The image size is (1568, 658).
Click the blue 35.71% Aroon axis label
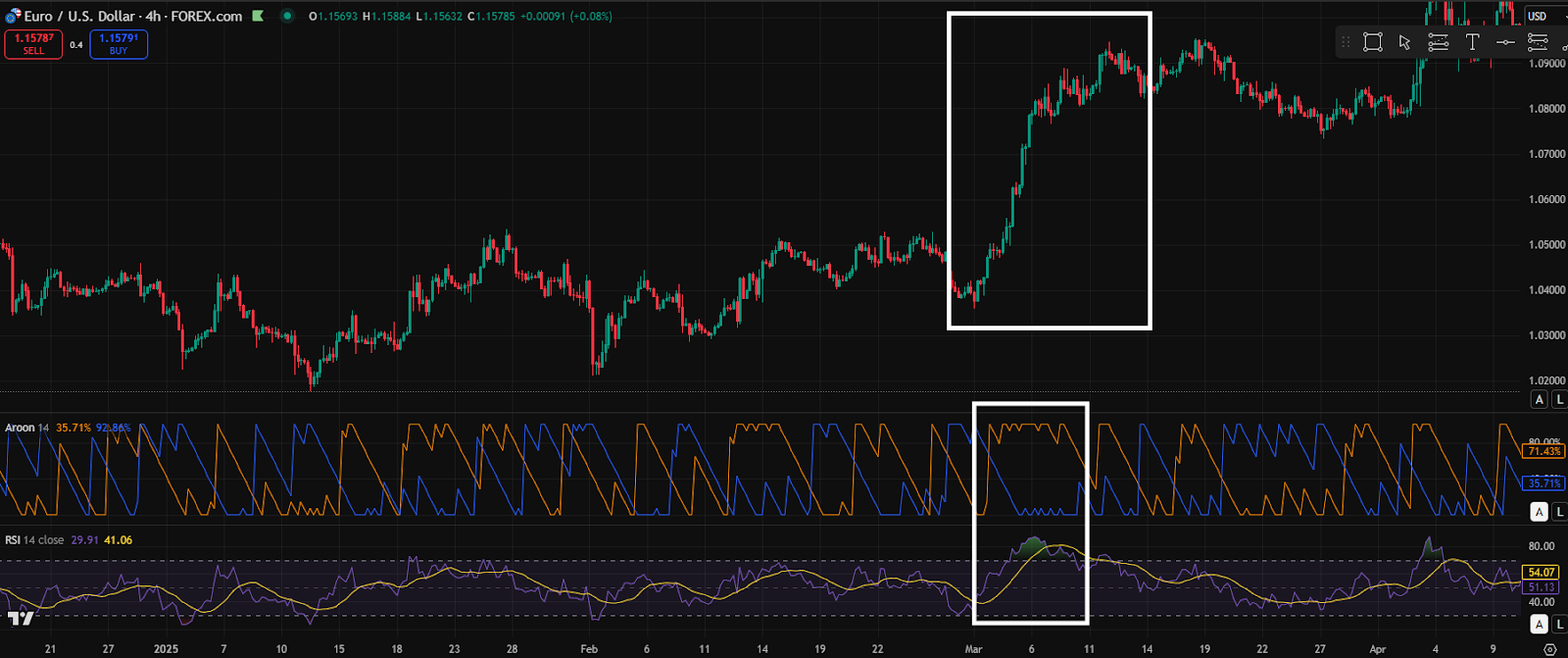tap(1544, 483)
